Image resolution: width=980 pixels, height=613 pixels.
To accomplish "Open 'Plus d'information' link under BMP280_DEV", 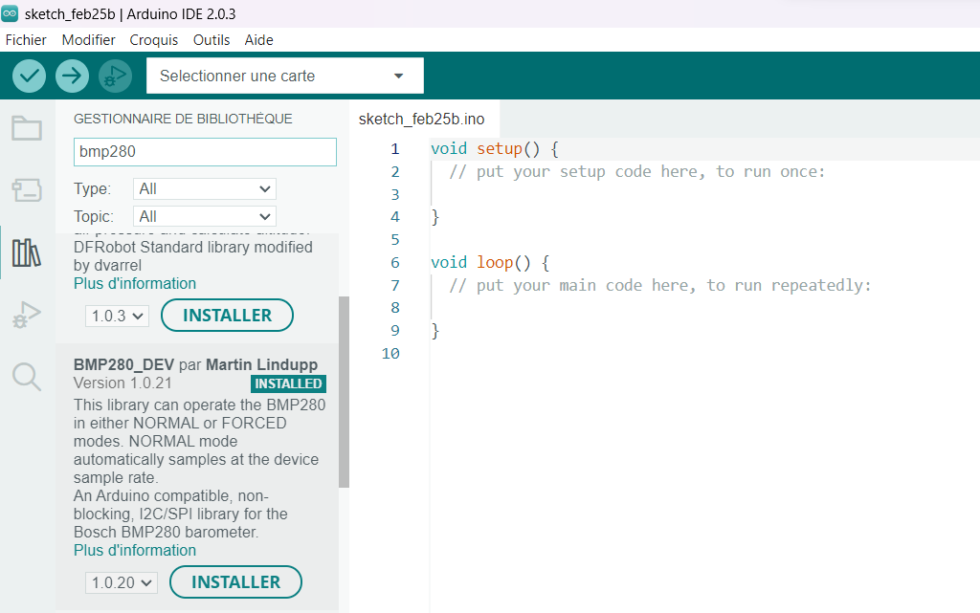I will tap(135, 550).
